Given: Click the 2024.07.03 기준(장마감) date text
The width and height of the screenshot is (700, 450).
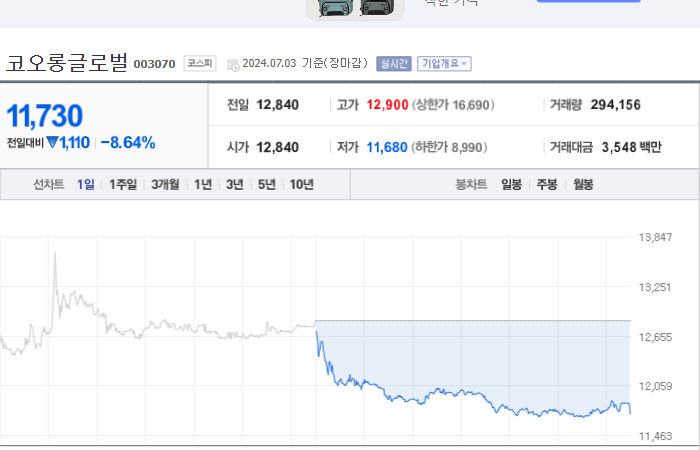Looking at the screenshot, I should [305, 63].
